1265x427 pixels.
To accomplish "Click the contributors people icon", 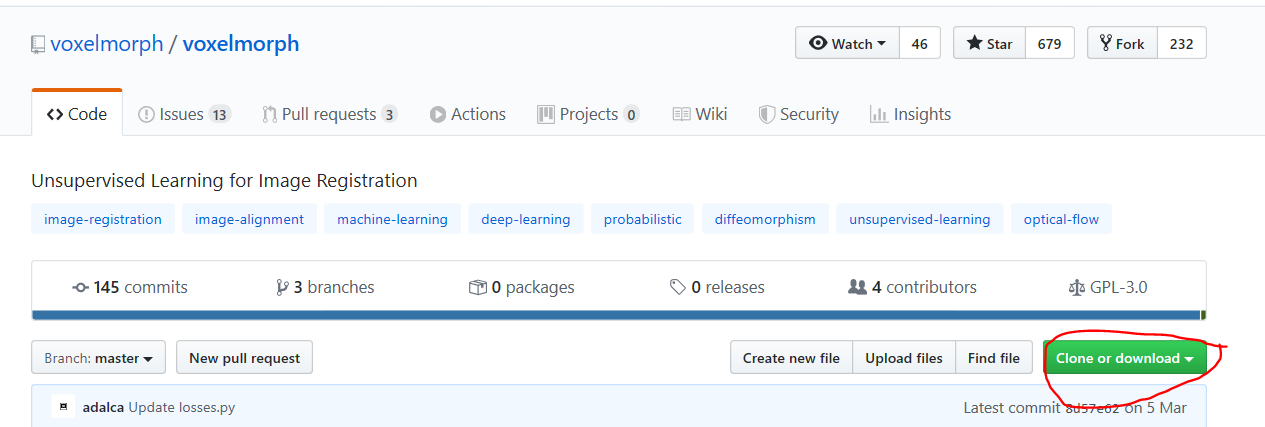I will (857, 288).
